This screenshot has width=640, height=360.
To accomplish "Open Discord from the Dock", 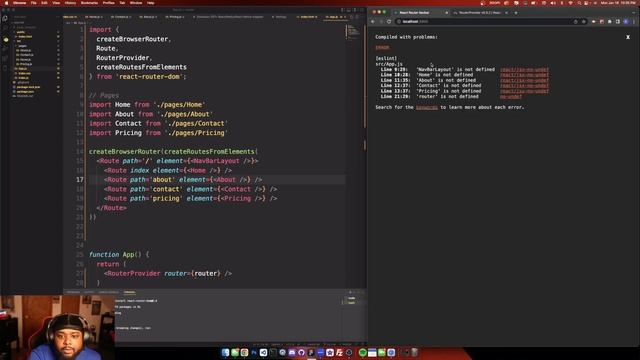I will [x=292, y=352].
